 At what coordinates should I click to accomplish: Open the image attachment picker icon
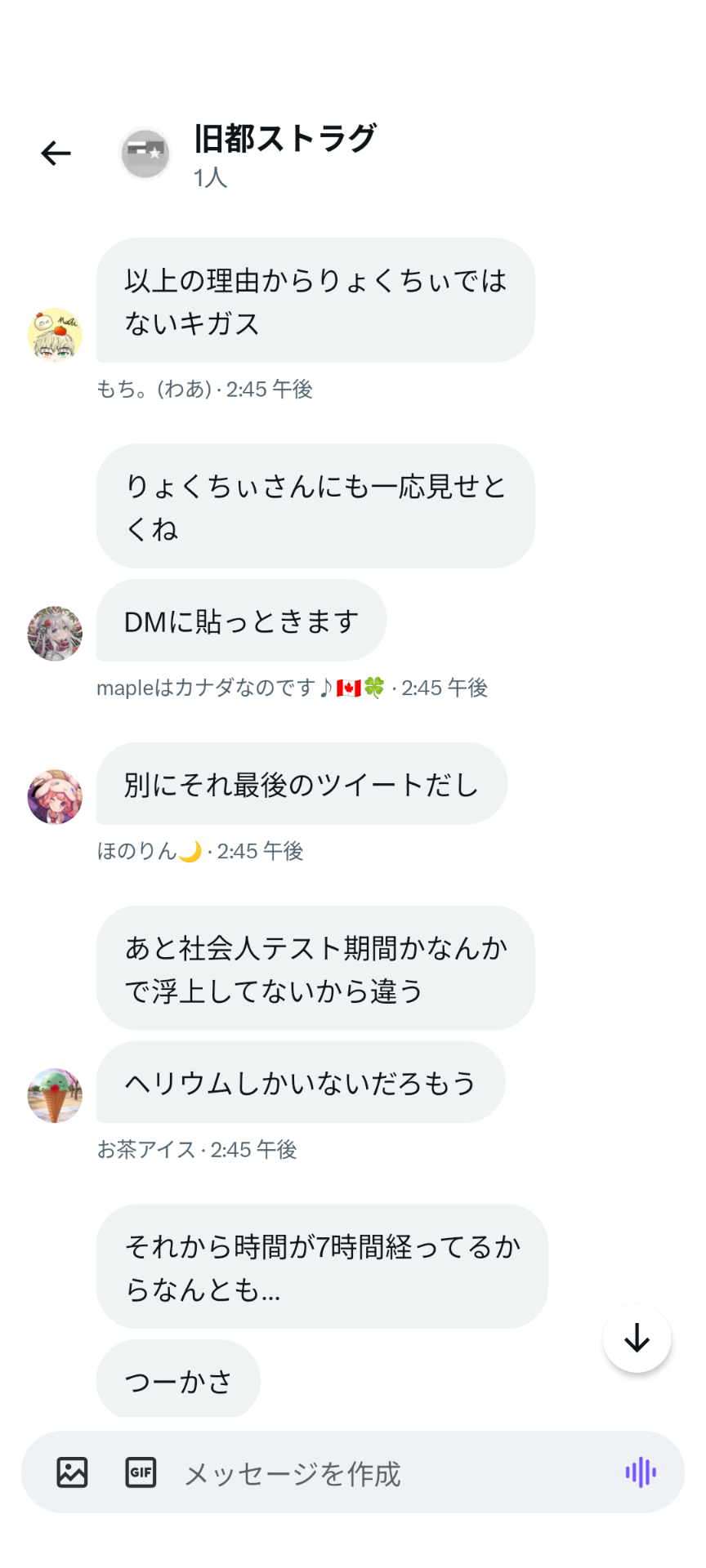[72, 1472]
